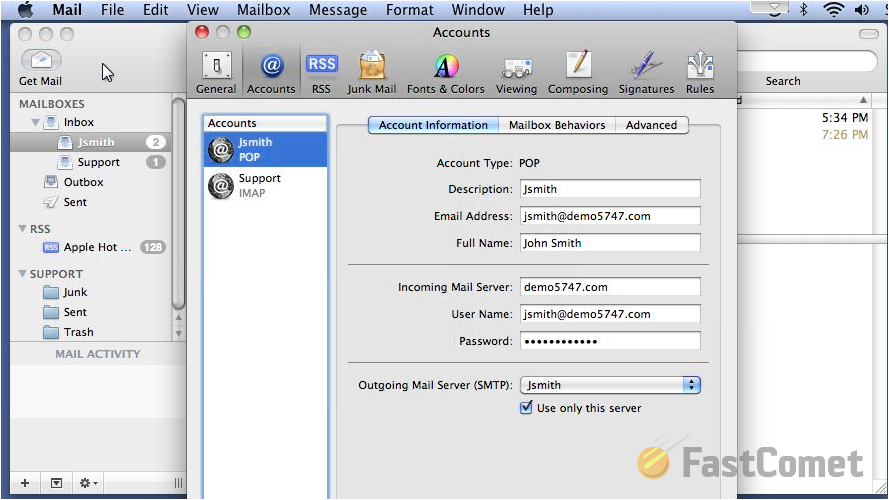This screenshot has height=500, width=889.
Task: Uncheck Use only this server
Action: (x=526, y=408)
